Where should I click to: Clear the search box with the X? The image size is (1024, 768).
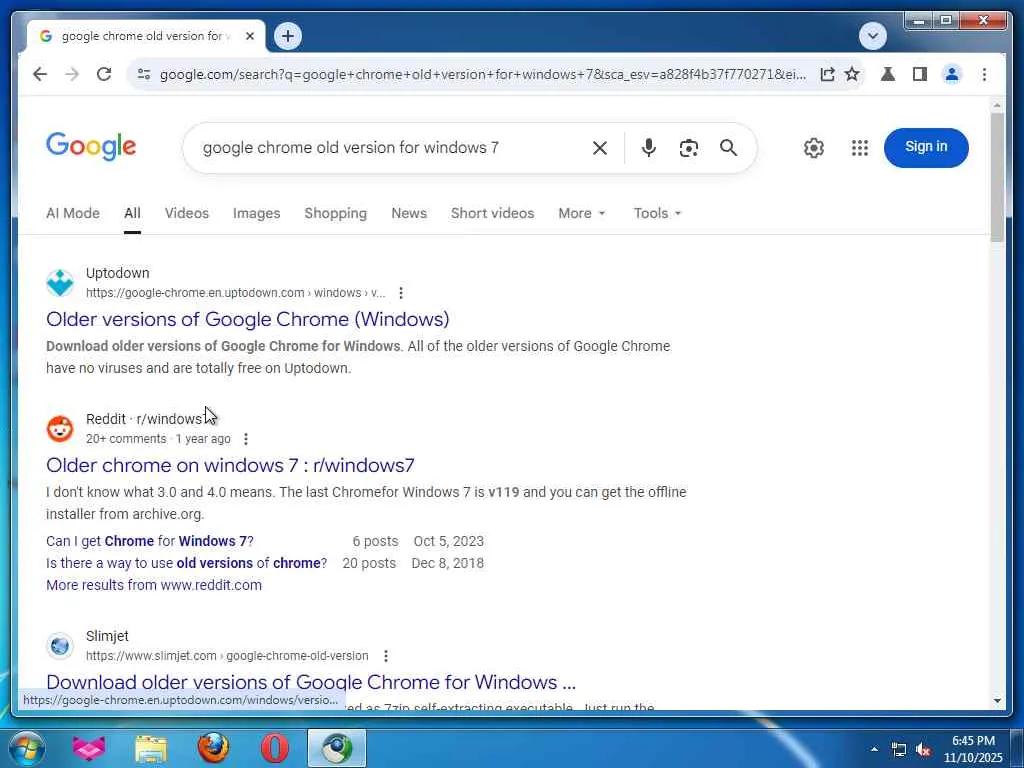click(x=600, y=148)
